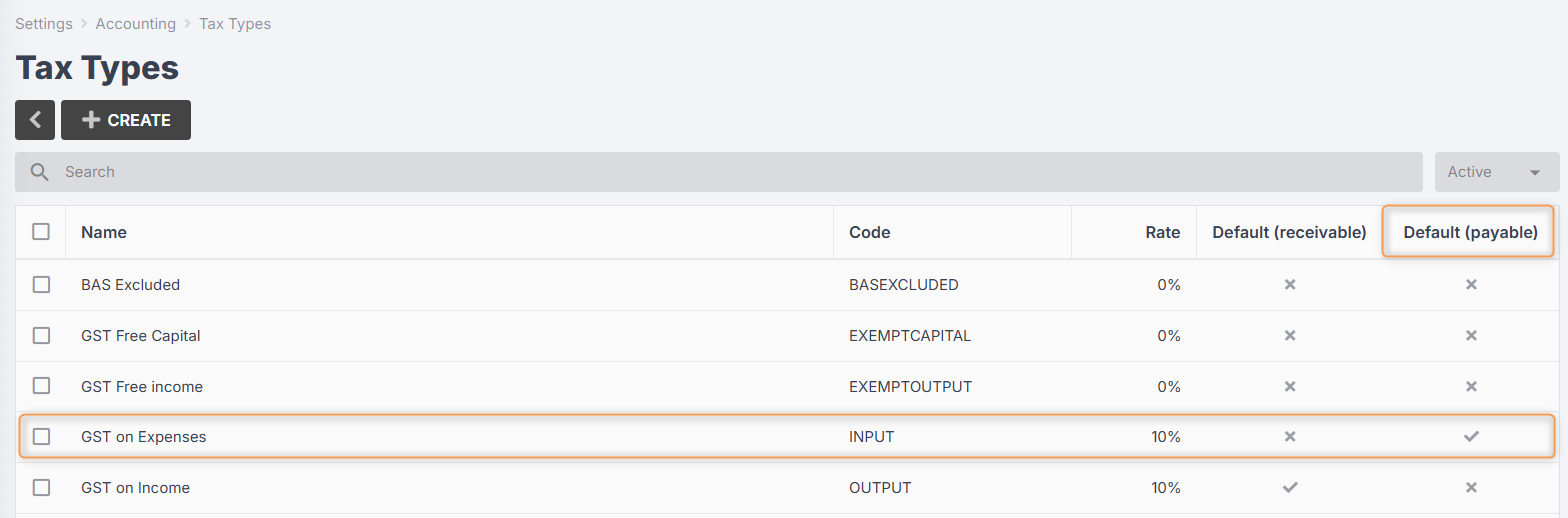1568x518 pixels.
Task: Go to the Accounting breadcrumb
Action: tap(136, 23)
